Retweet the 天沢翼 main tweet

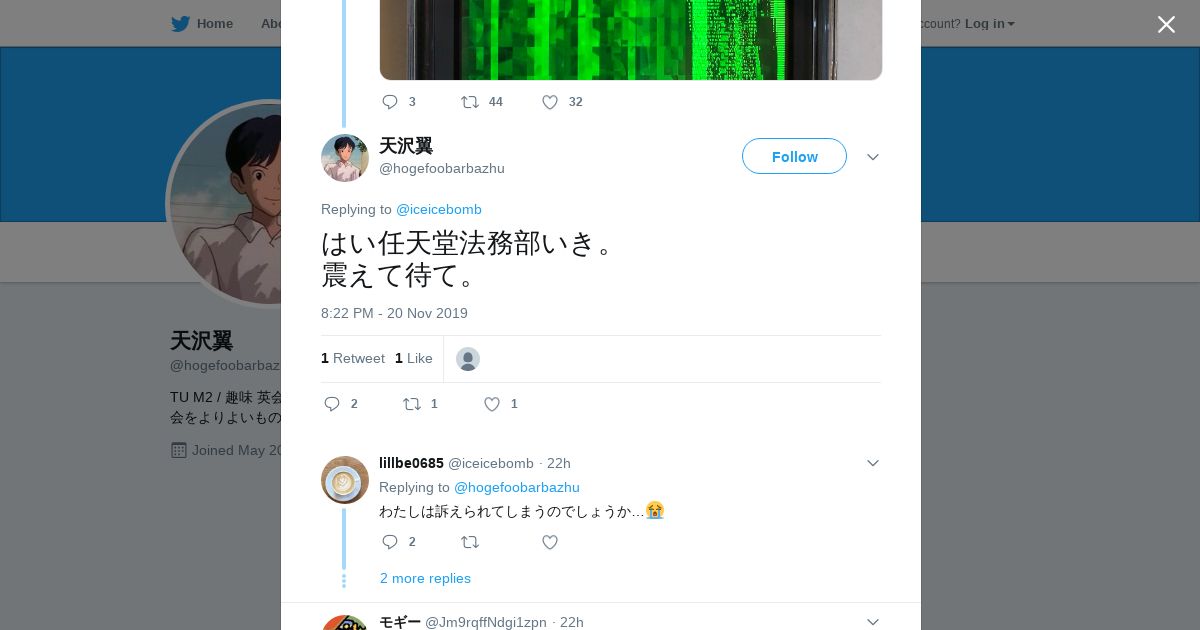pyautogui.click(x=412, y=404)
